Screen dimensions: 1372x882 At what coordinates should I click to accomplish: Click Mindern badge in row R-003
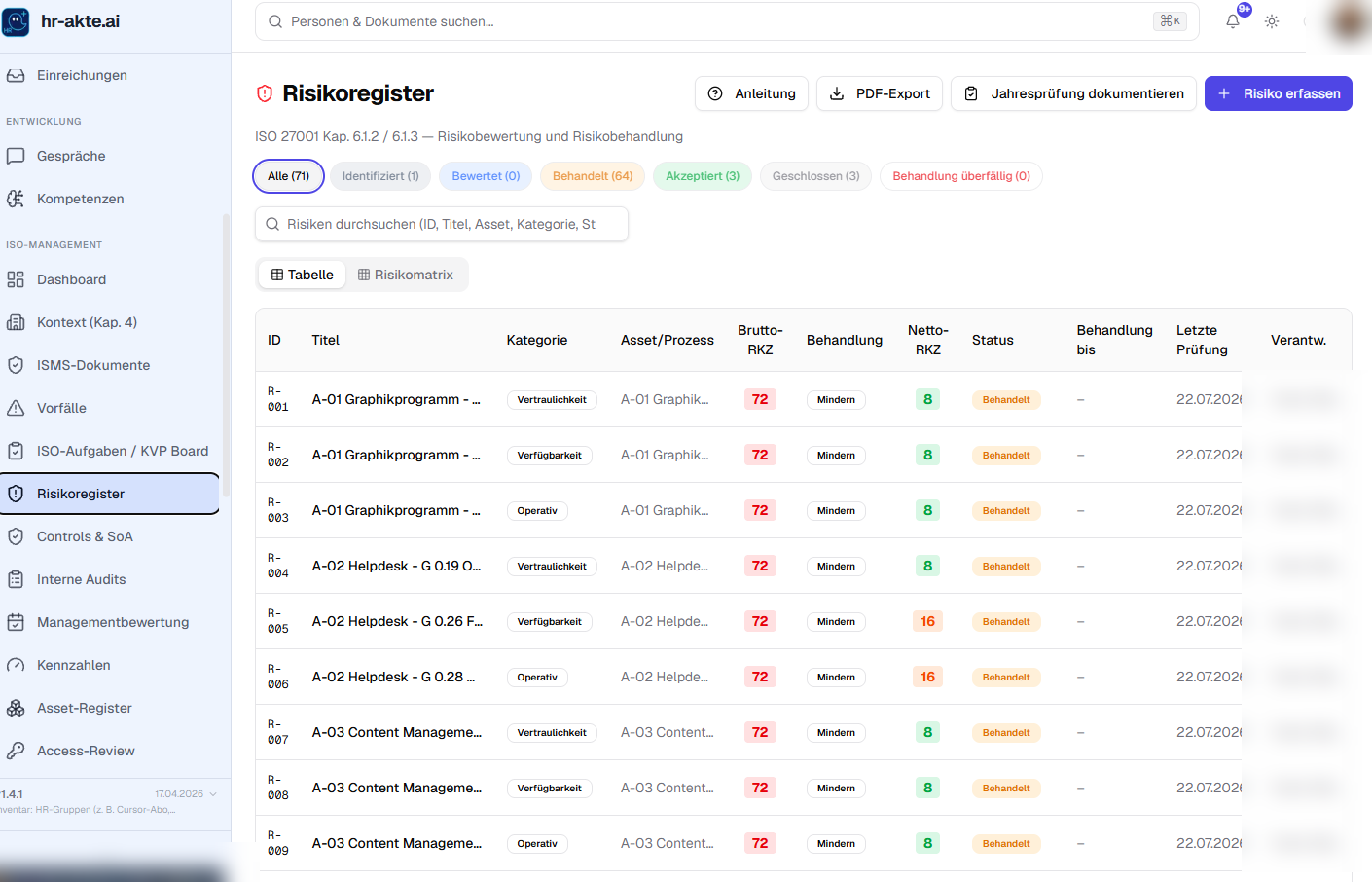pyautogui.click(x=836, y=511)
